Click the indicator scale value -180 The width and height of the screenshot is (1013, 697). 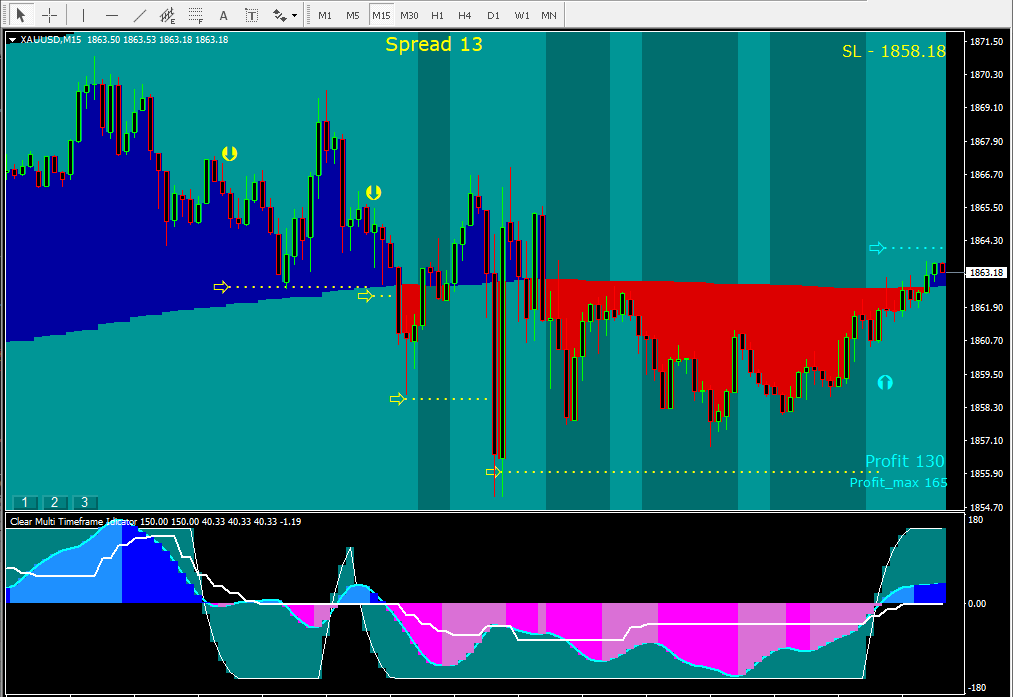tap(976, 688)
